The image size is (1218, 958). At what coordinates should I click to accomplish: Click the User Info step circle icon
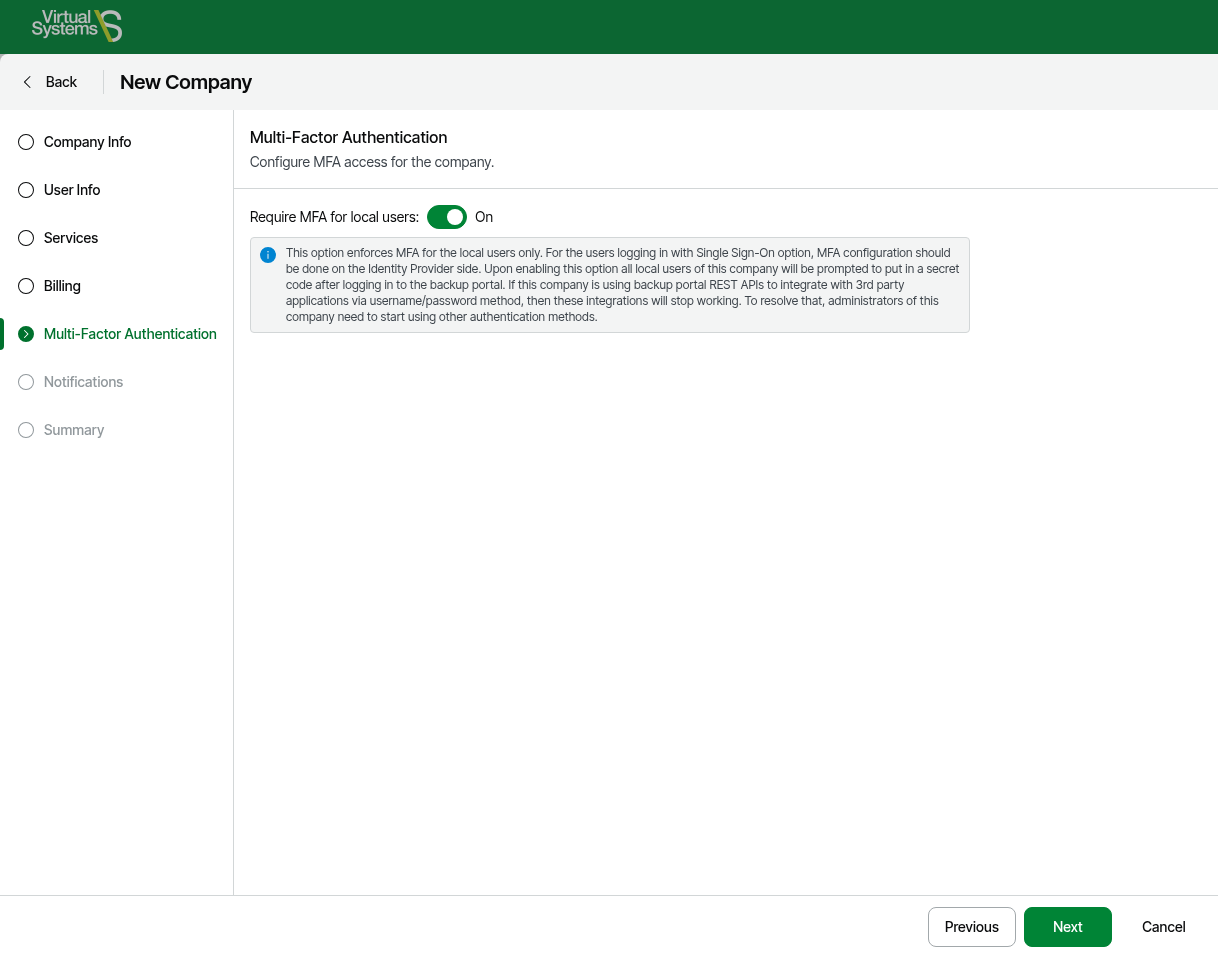pyautogui.click(x=26, y=190)
